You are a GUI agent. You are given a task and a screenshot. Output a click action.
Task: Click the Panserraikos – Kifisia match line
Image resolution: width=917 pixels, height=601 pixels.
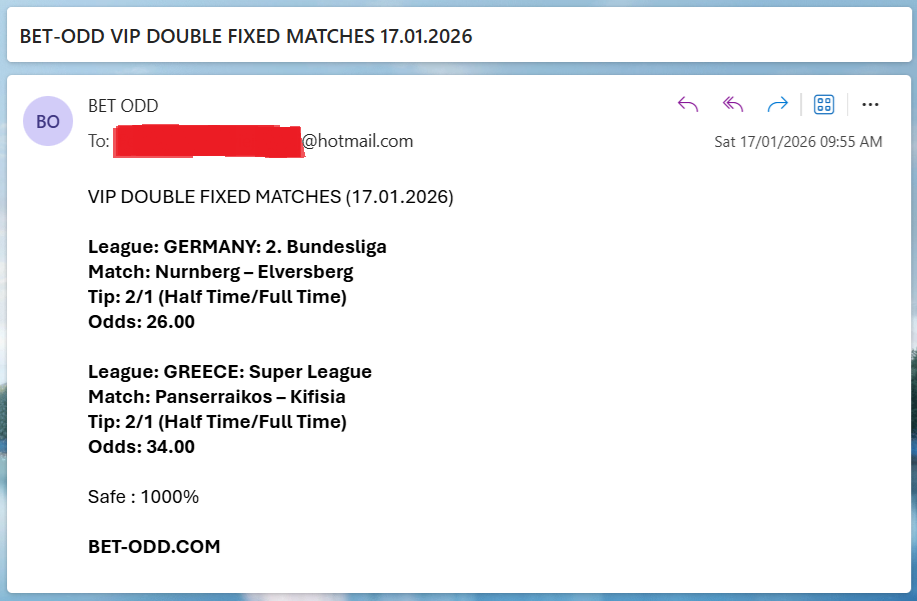pos(217,397)
